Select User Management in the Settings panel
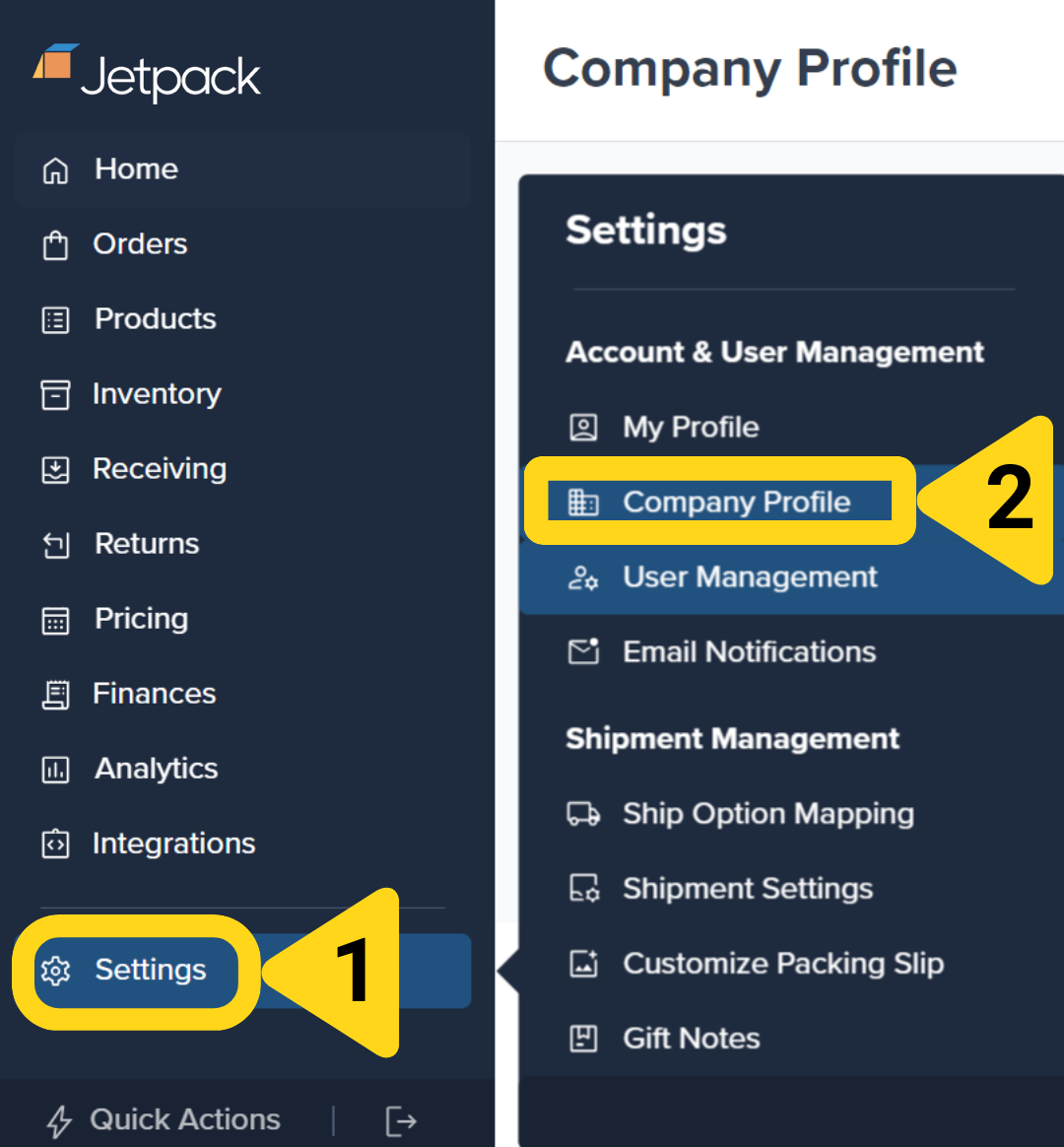Image resolution: width=1064 pixels, height=1147 pixels. click(x=750, y=576)
